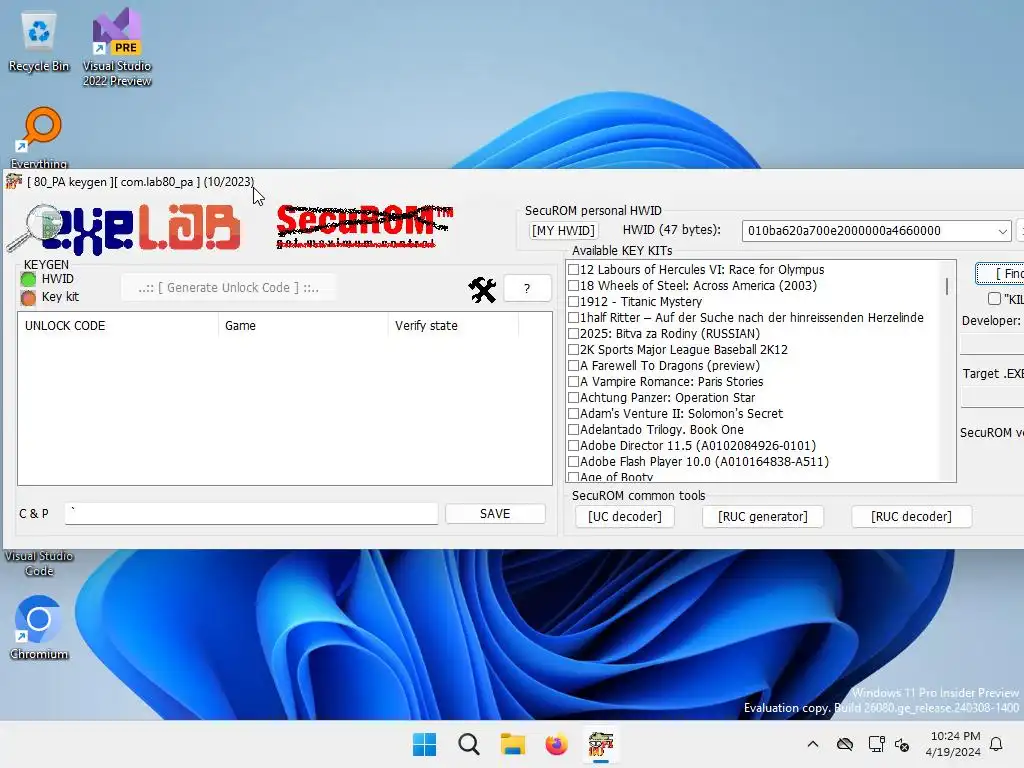Check 2025: Bitva za Rodiny (RUSSIAN)
The width and height of the screenshot is (1024, 768).
[x=573, y=334]
